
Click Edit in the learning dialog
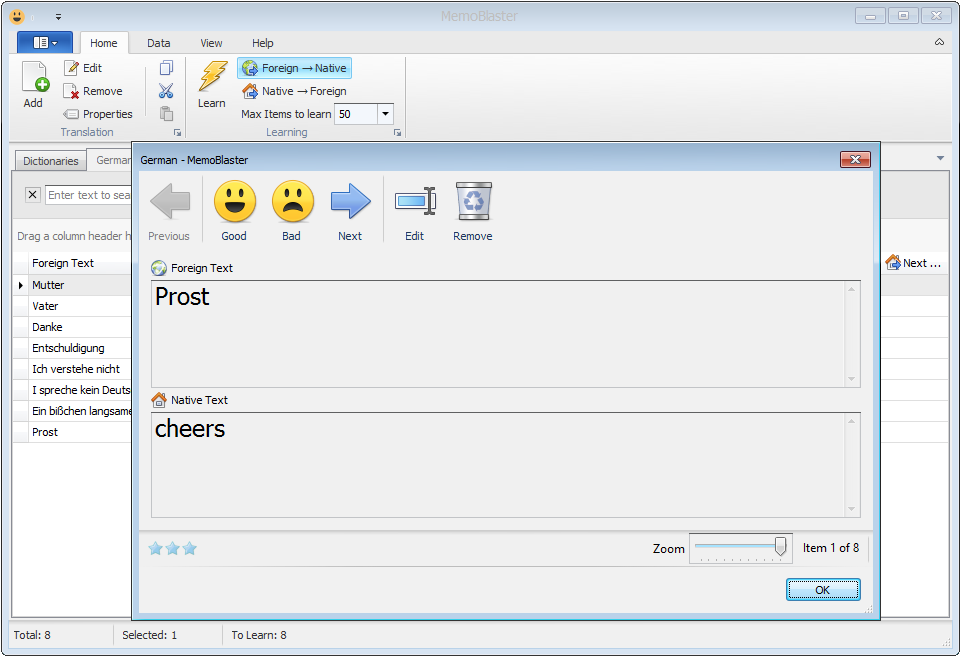(x=415, y=211)
